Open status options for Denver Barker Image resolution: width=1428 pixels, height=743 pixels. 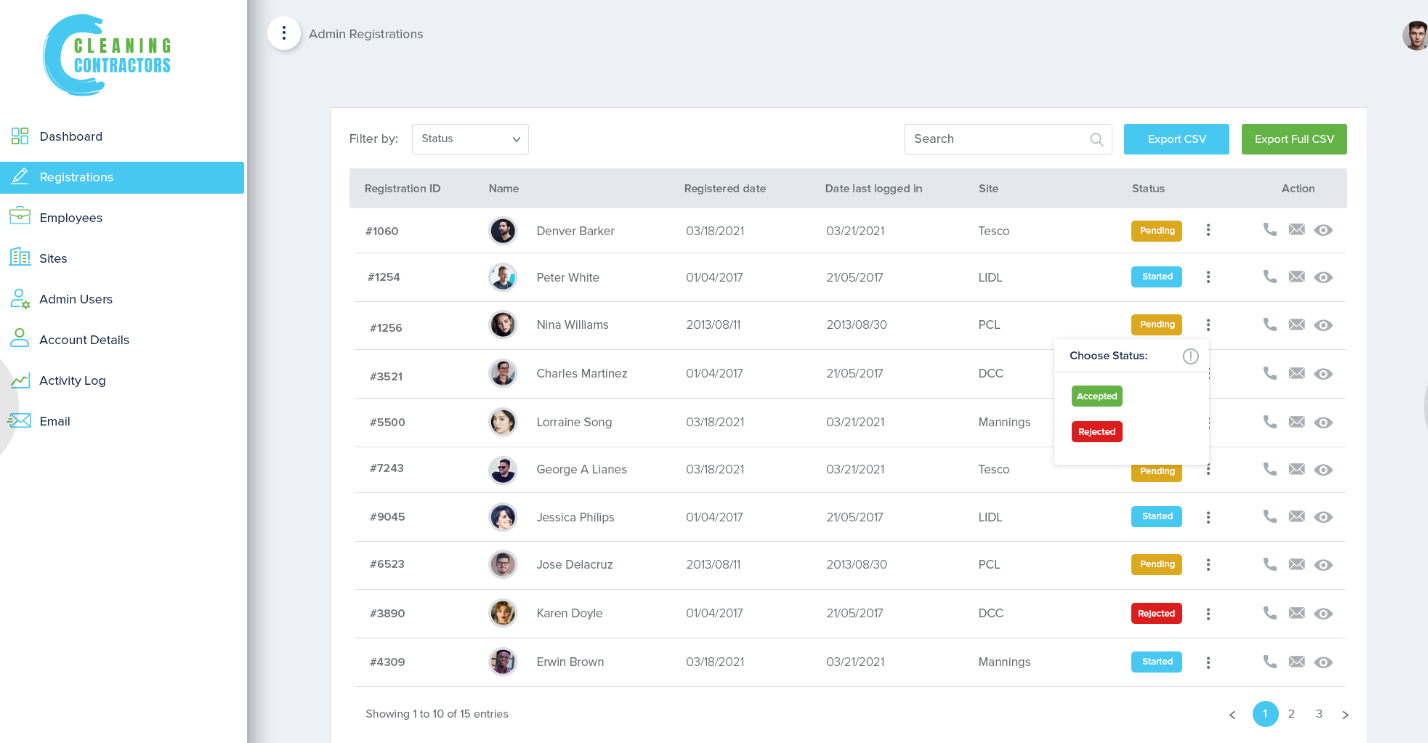(1208, 230)
